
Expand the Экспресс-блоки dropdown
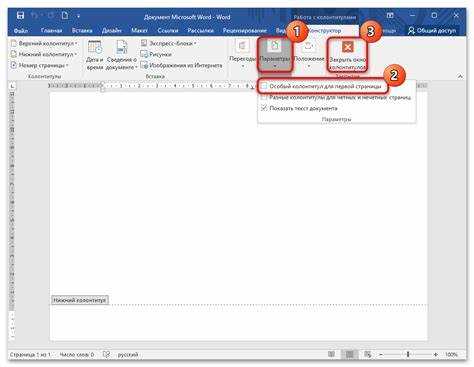pyautogui.click(x=168, y=43)
